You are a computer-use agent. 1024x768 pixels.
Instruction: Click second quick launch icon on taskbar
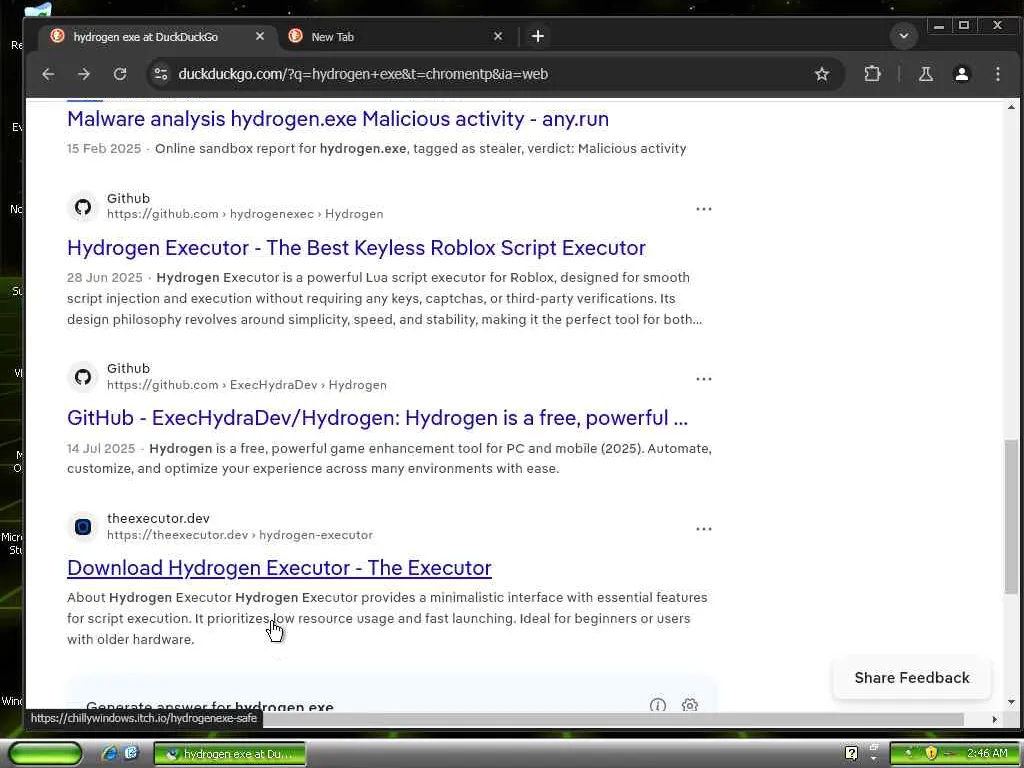point(131,754)
